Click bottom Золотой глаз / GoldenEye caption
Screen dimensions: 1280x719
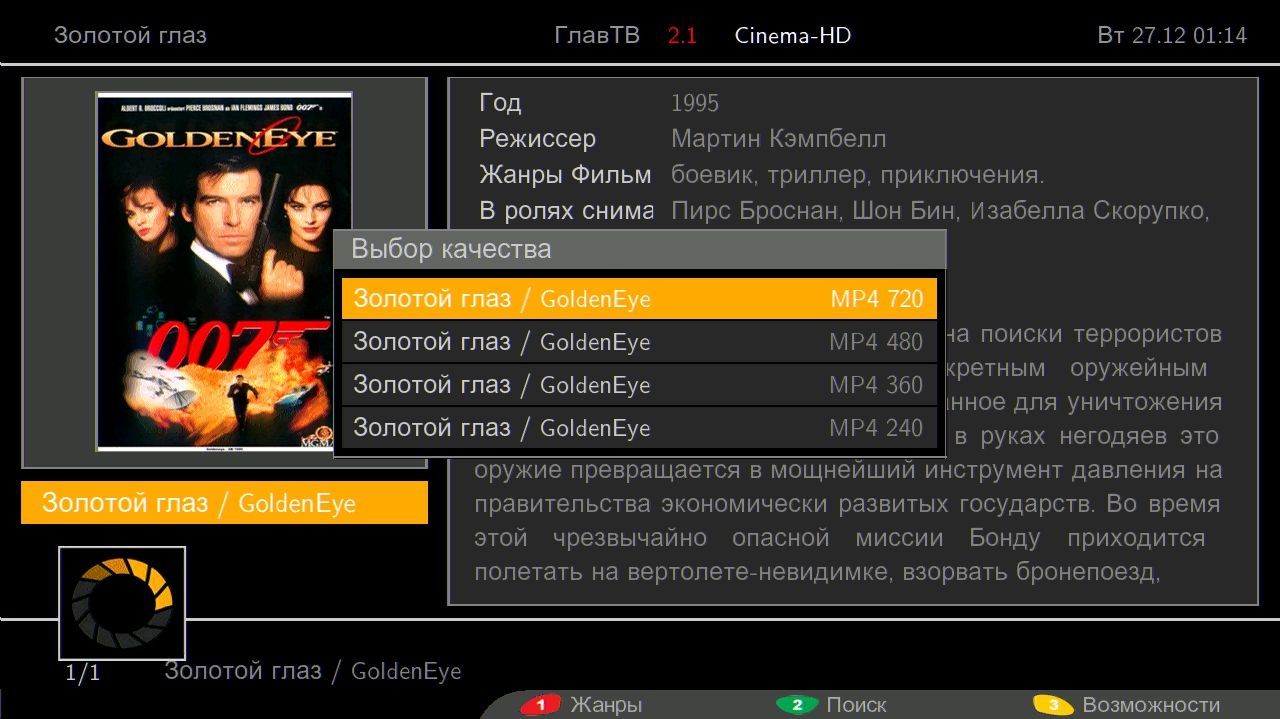coord(313,671)
